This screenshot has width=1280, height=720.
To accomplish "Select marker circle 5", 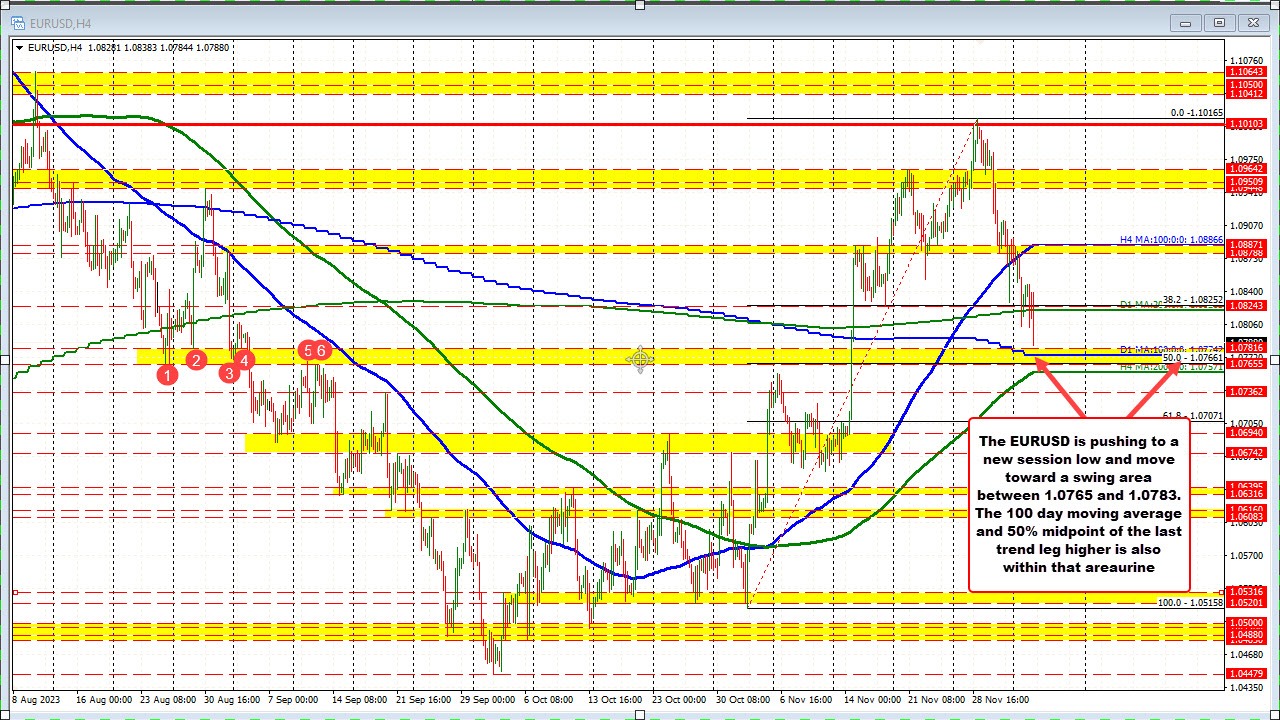I will 306,351.
